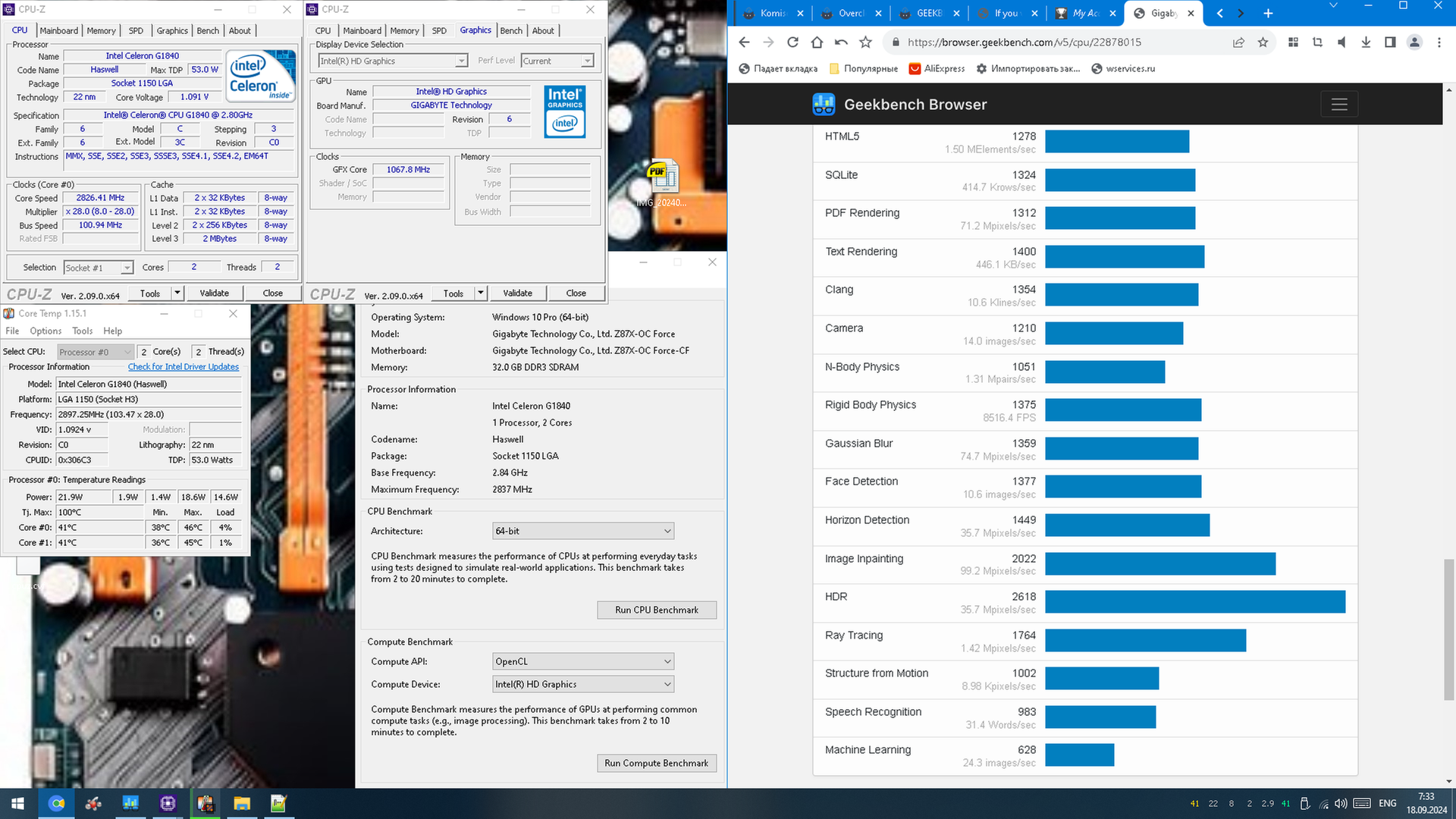The height and width of the screenshot is (819, 1456).
Task: Click Check for Intel Driver Updates link
Action: [x=183, y=367]
